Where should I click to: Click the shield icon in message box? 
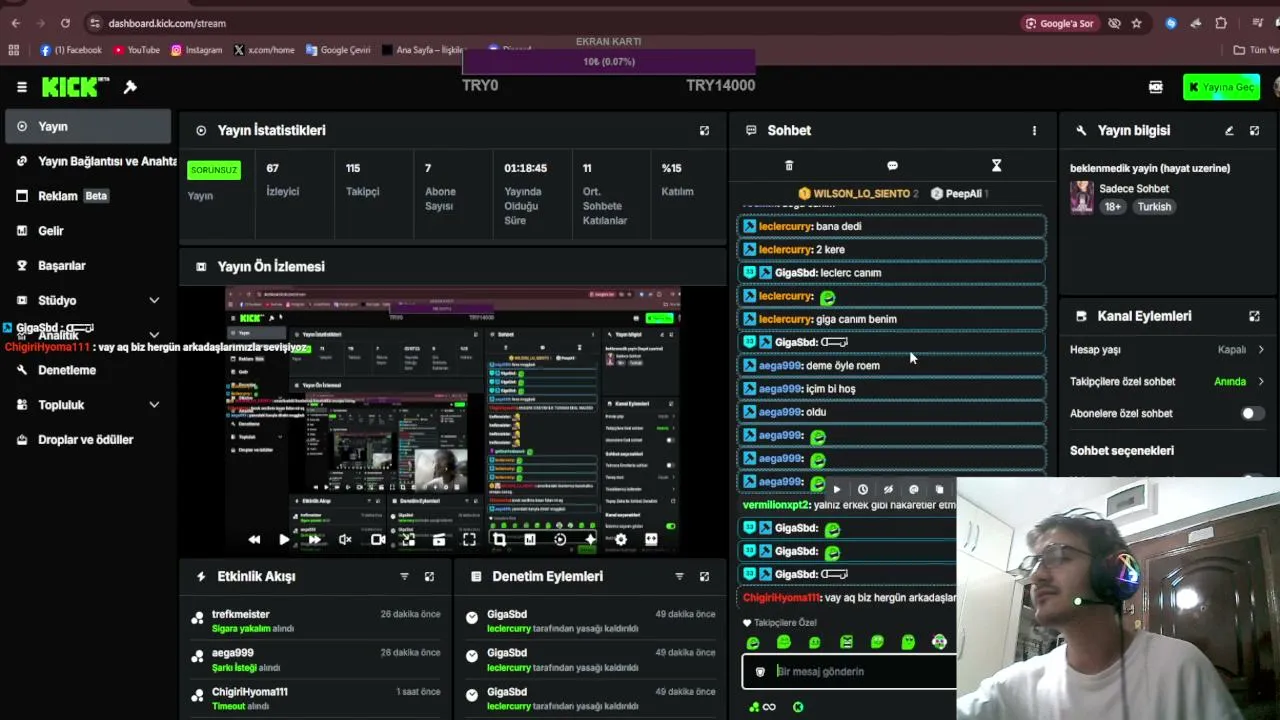coord(760,672)
